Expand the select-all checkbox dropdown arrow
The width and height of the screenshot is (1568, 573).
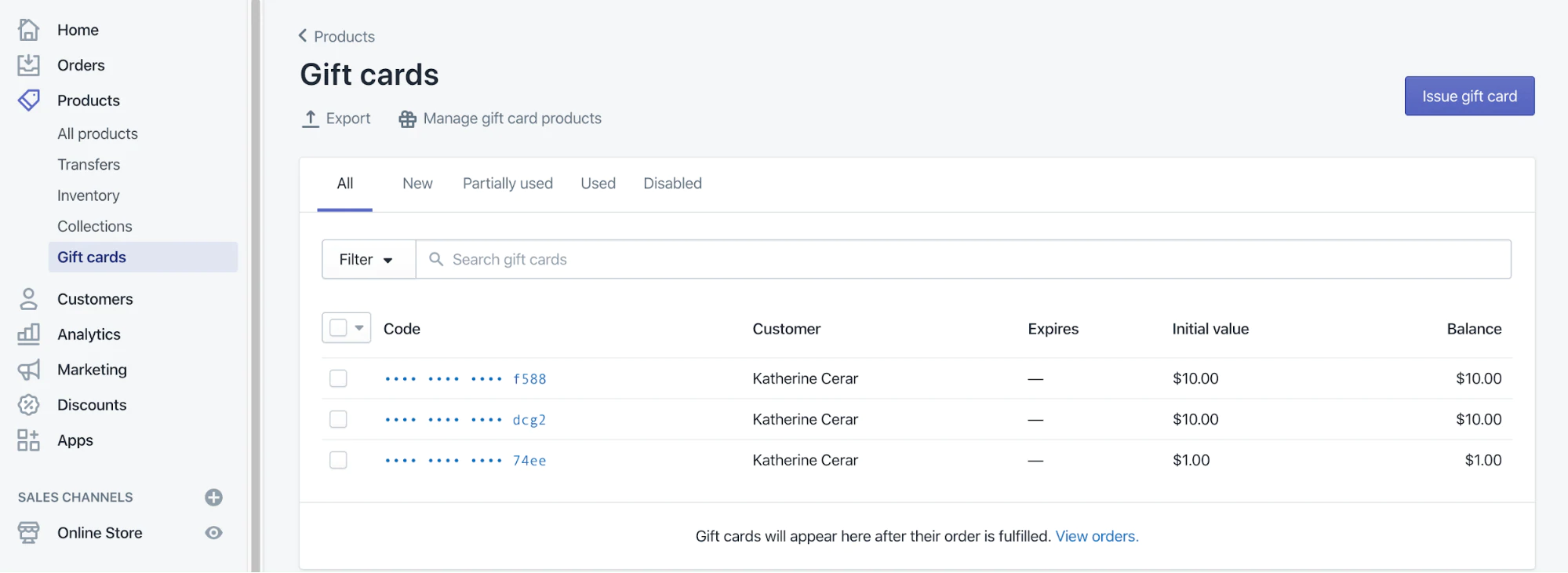click(x=359, y=328)
